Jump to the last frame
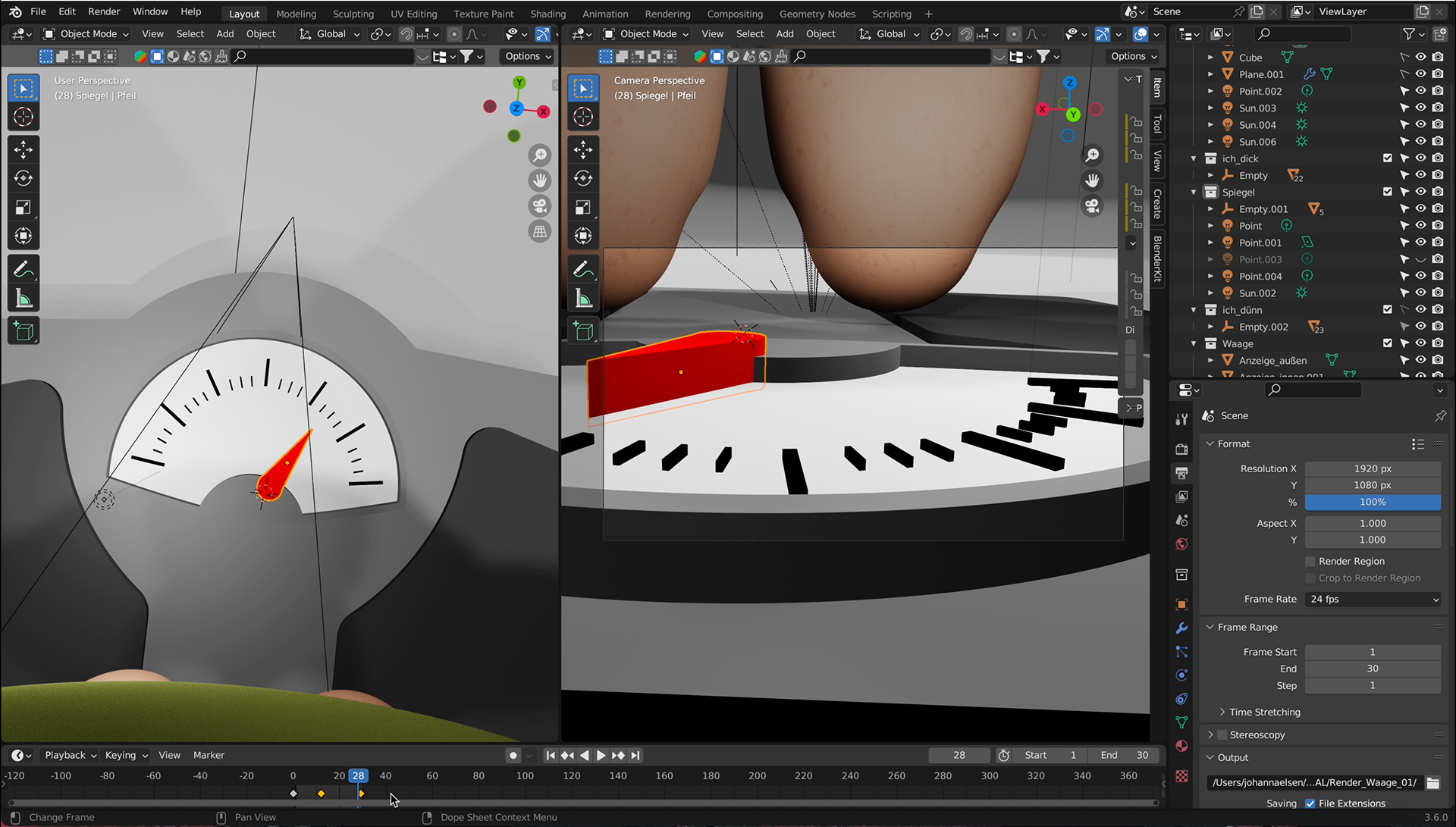This screenshot has height=827, width=1456. click(x=635, y=755)
